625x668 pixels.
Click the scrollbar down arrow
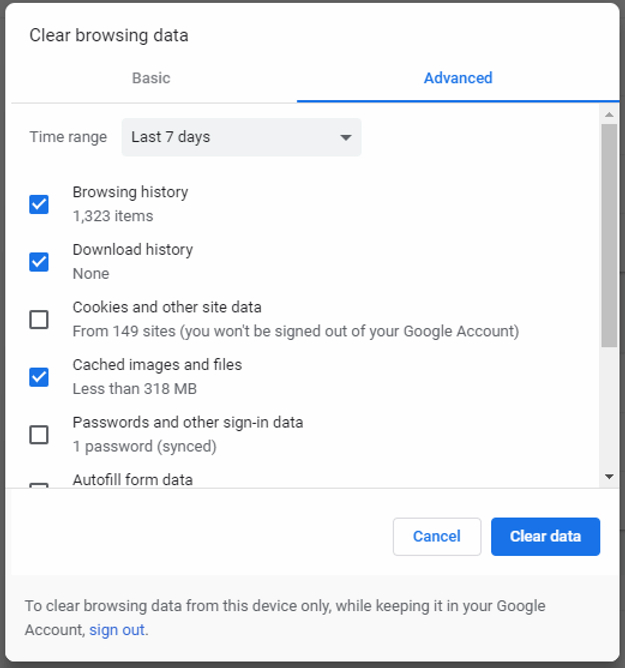(610, 477)
